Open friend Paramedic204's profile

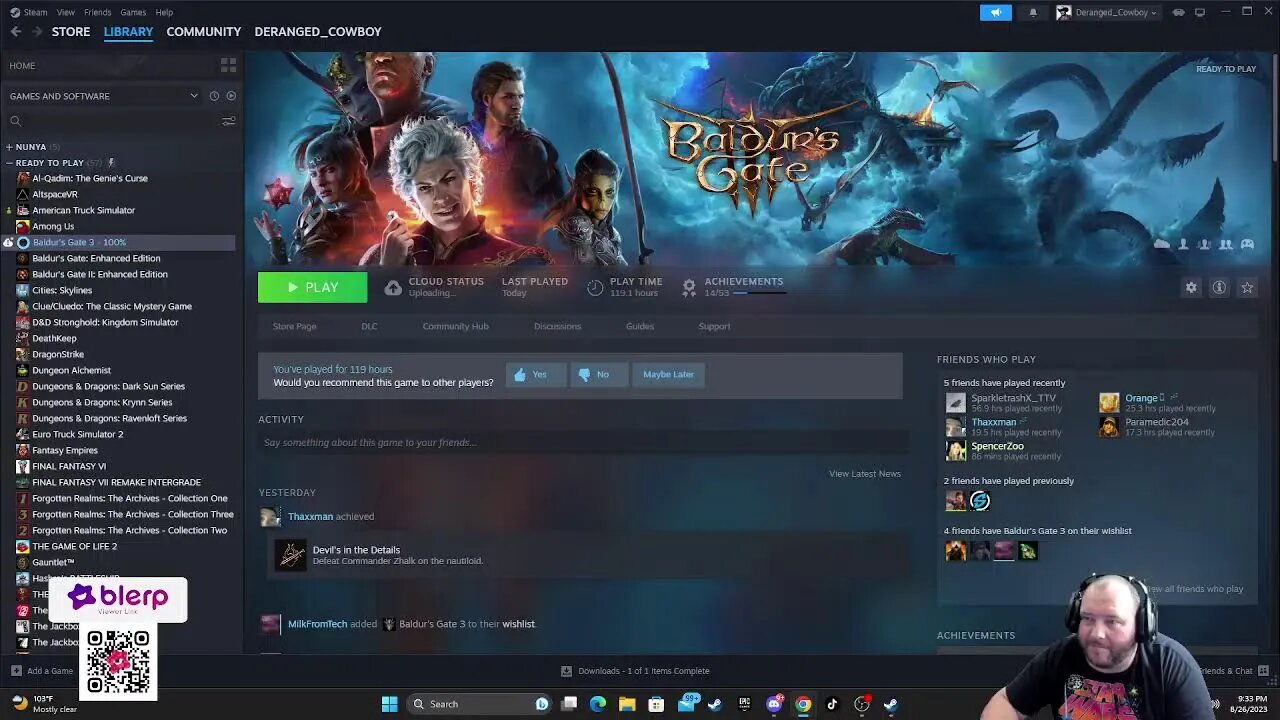pos(1157,422)
